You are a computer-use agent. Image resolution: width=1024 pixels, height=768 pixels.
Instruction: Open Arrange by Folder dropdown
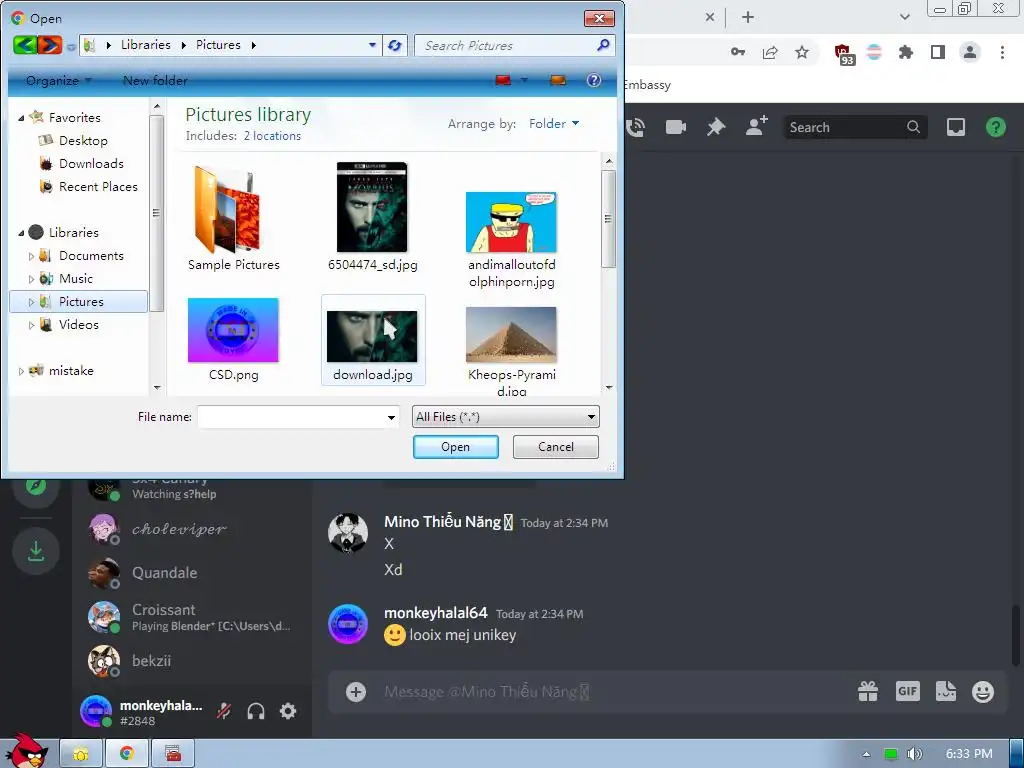(554, 123)
